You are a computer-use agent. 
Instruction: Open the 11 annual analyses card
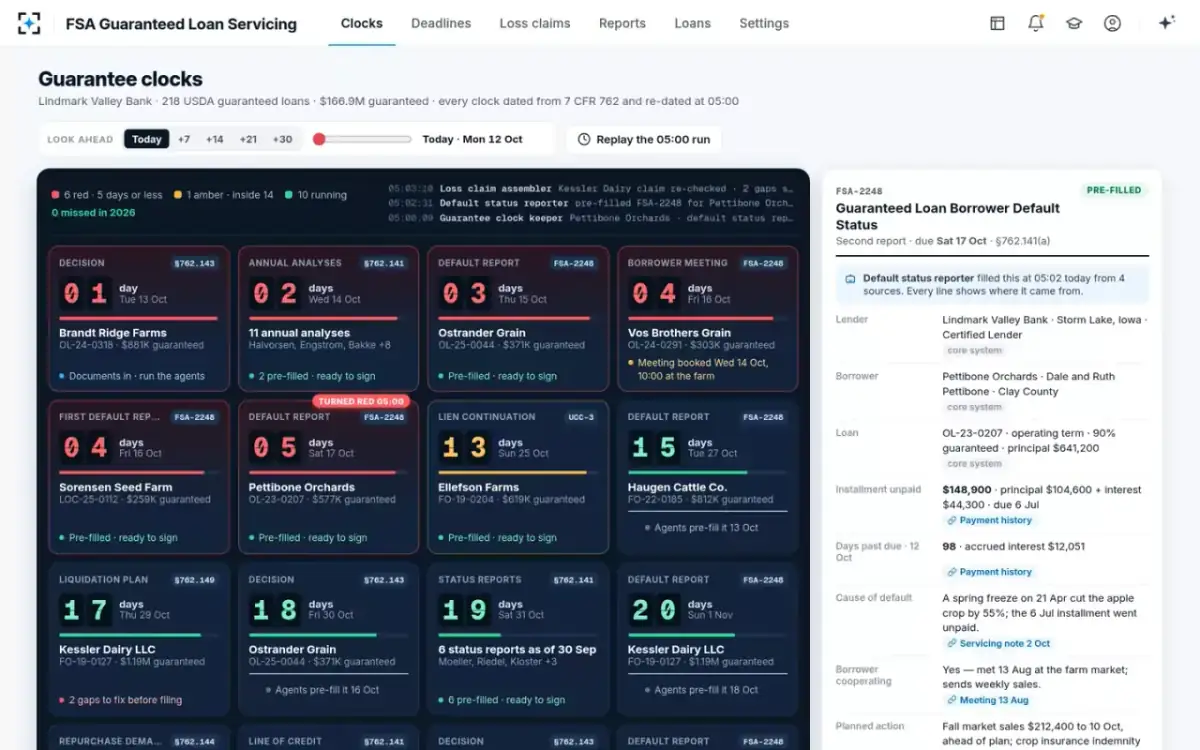pos(328,319)
